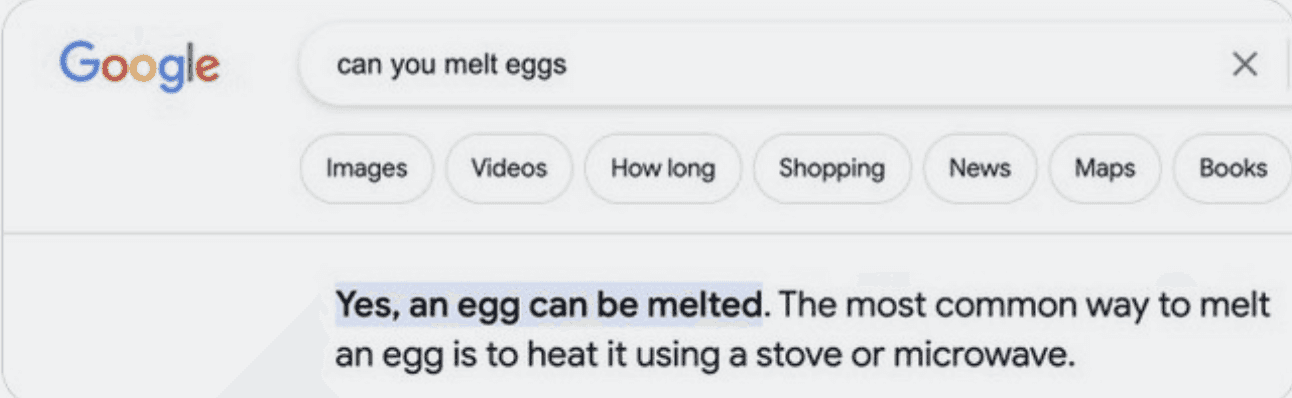Switch to the Videos results chip
Screen dimensions: 1292x398
509,168
